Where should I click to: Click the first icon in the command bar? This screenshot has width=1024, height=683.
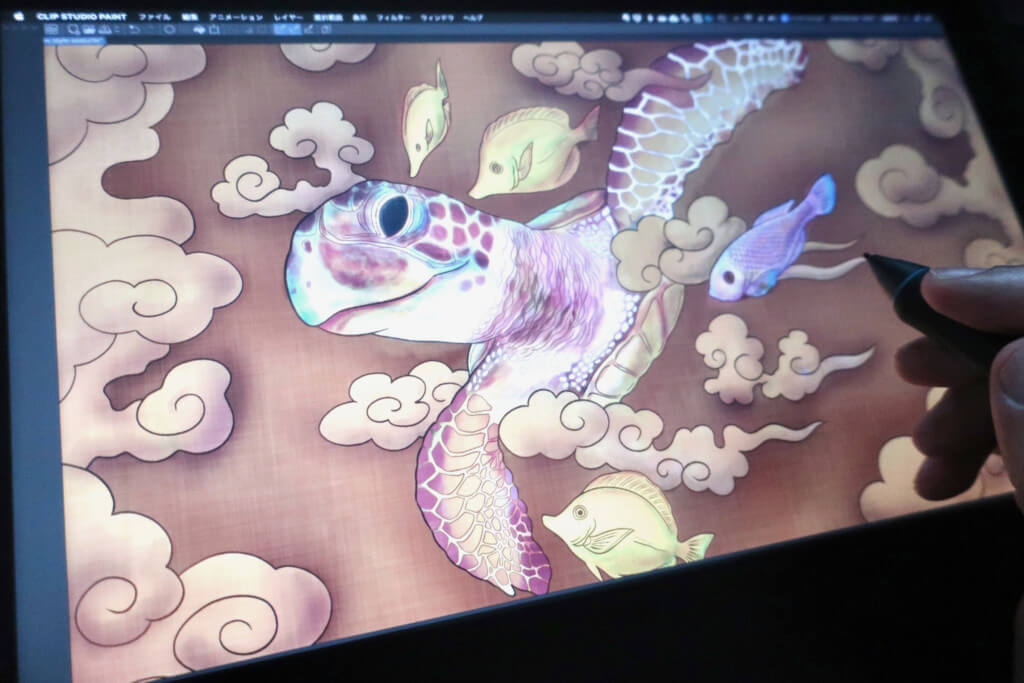51,30
